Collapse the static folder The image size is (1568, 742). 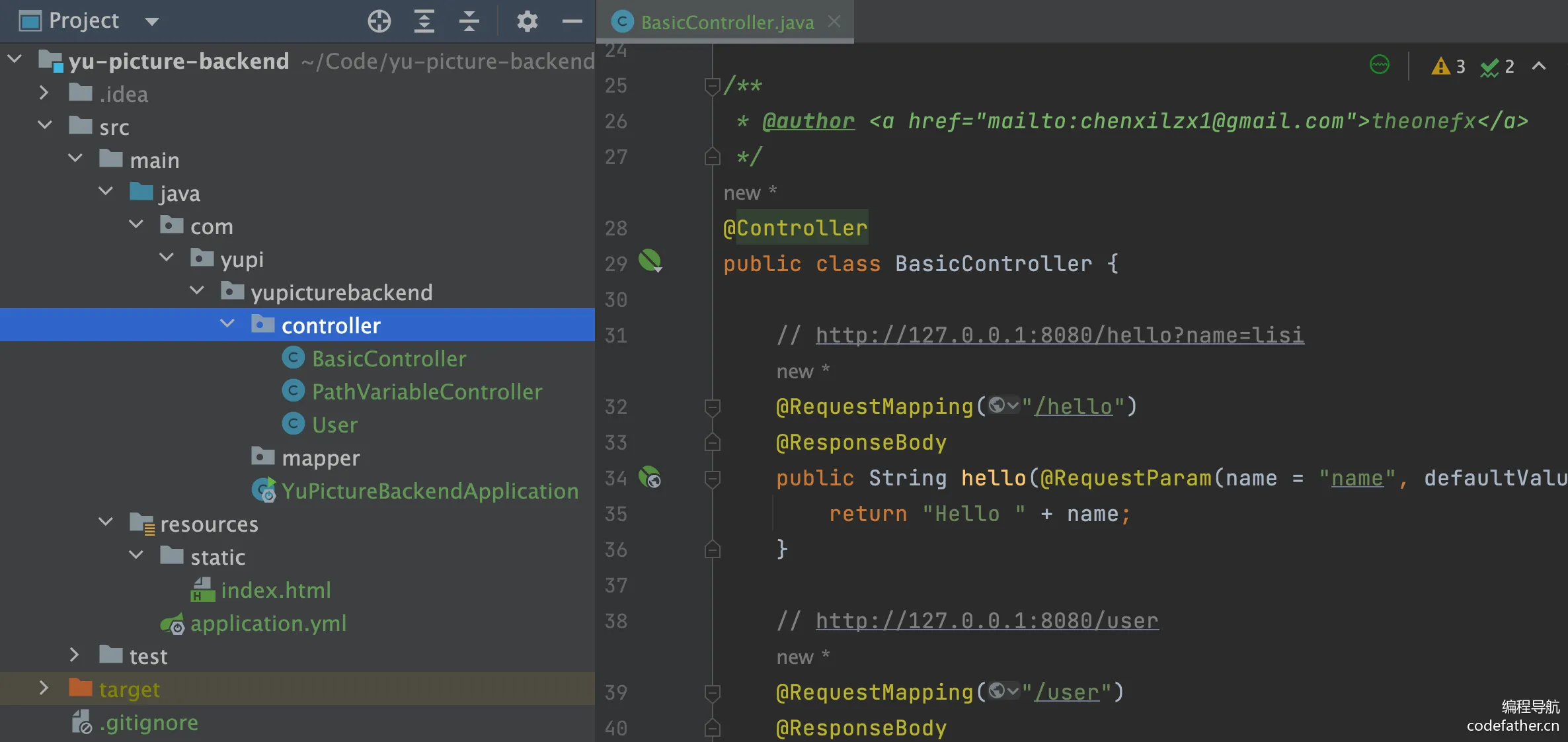tap(136, 555)
